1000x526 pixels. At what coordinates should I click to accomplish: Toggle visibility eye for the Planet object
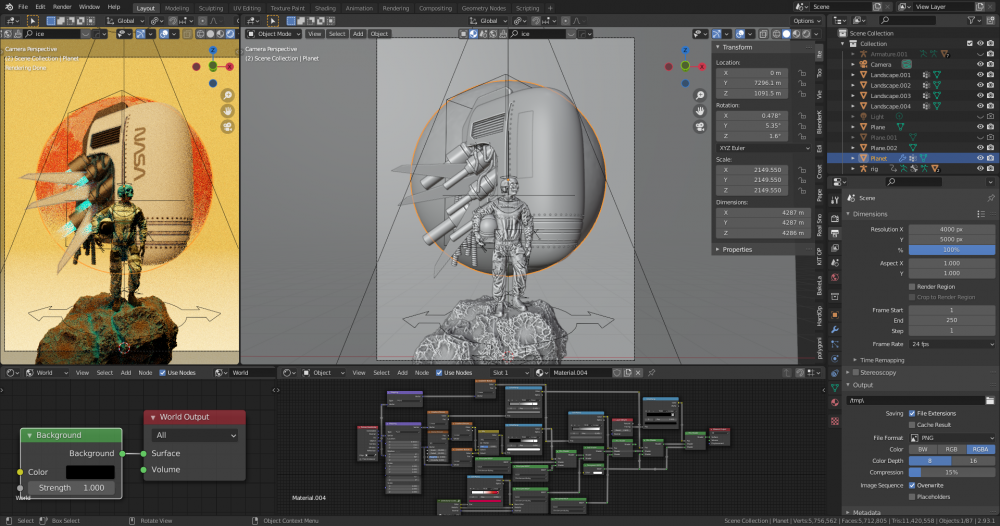(x=980, y=158)
